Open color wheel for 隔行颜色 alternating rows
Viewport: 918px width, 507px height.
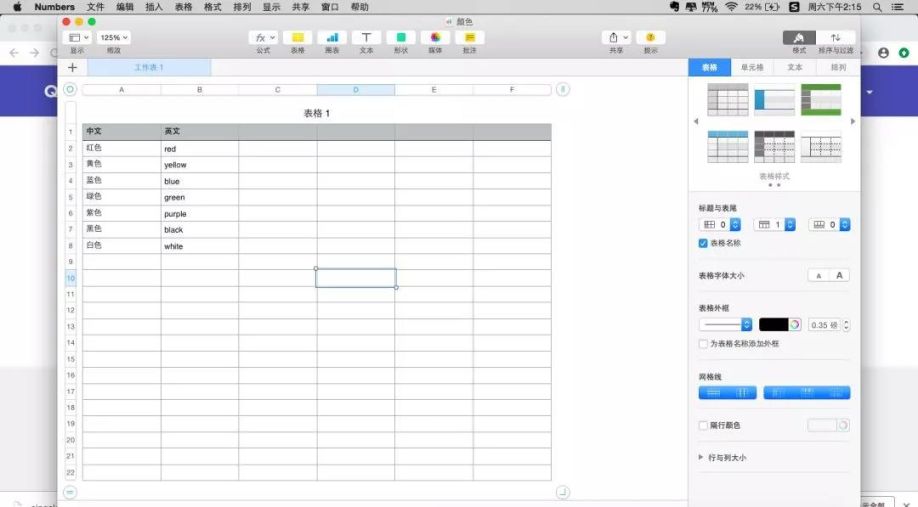pyautogui.click(x=843, y=426)
